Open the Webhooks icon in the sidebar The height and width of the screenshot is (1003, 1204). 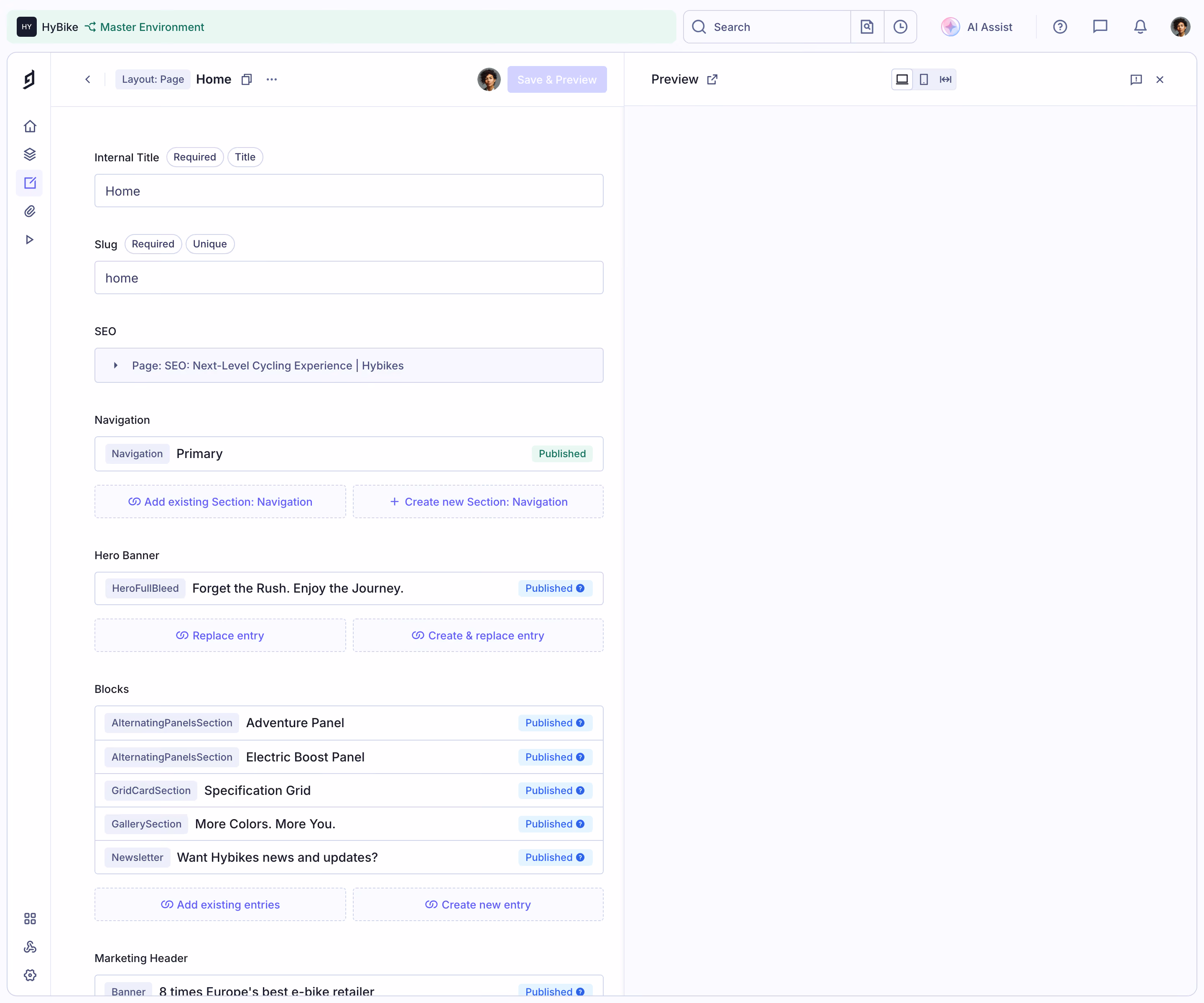point(30,947)
